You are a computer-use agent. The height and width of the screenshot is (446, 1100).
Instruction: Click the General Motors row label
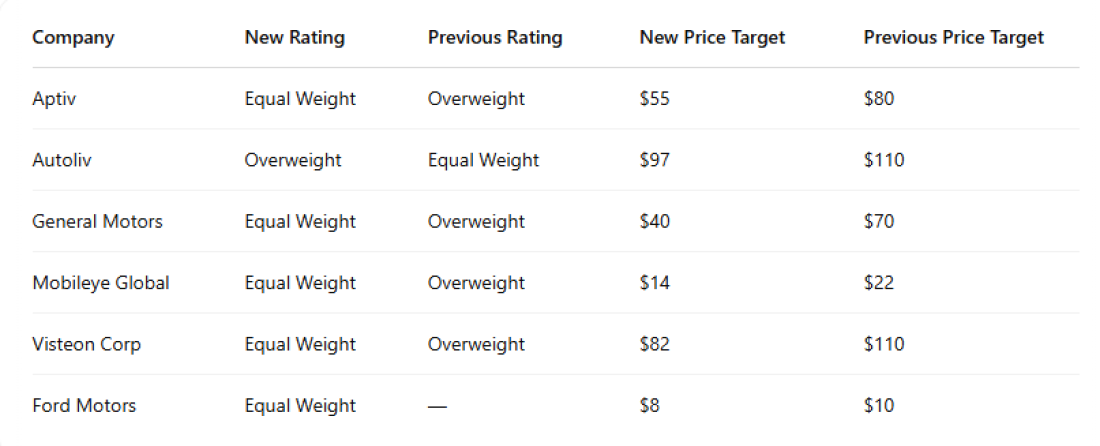click(97, 221)
